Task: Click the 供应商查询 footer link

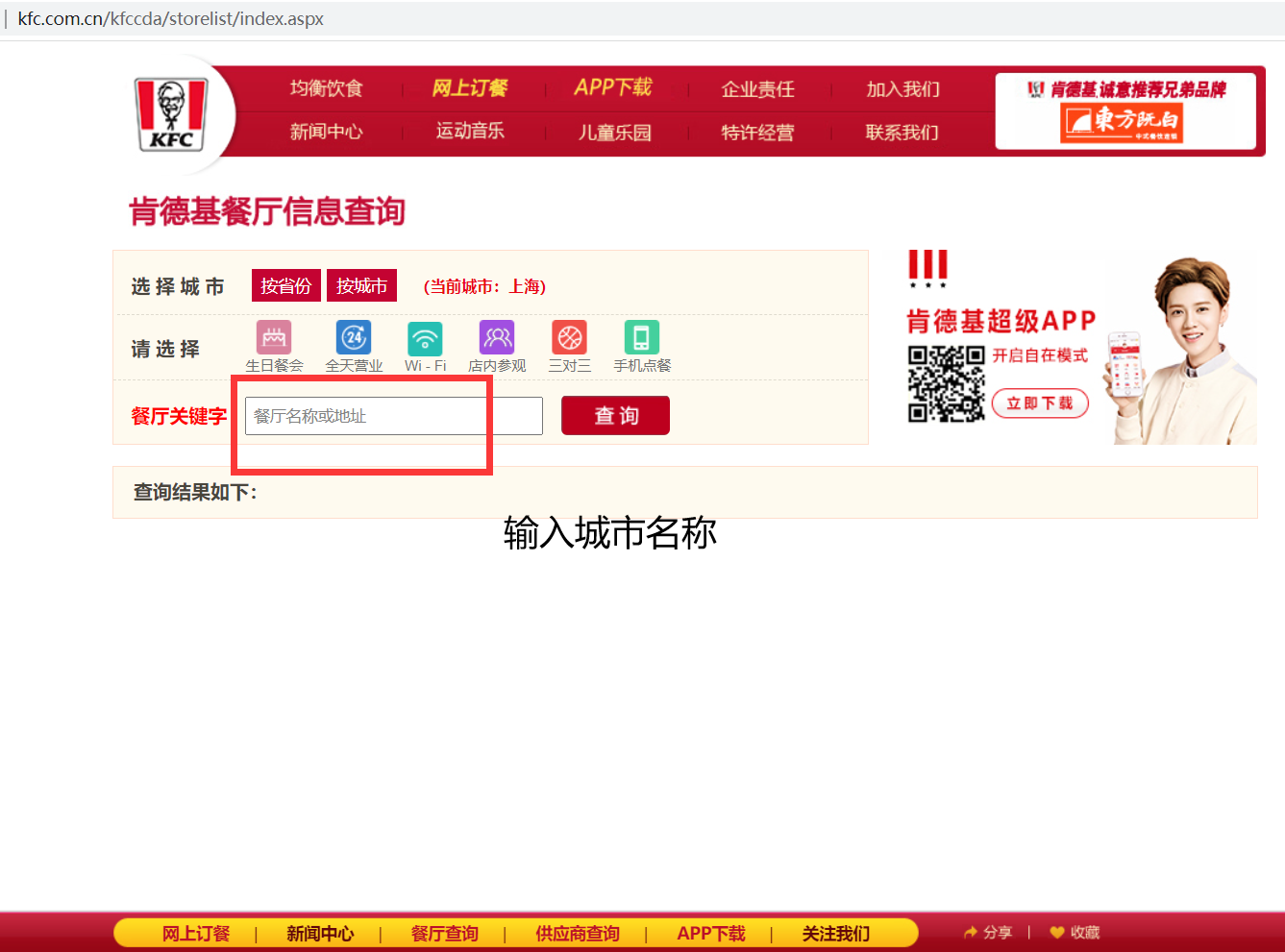Action: tap(576, 933)
